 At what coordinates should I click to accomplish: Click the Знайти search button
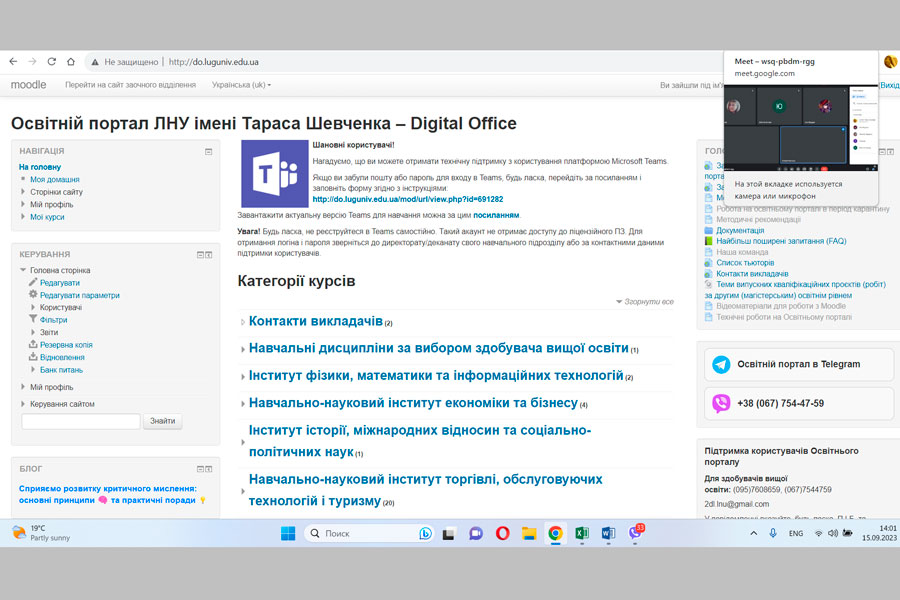pyautogui.click(x=163, y=421)
